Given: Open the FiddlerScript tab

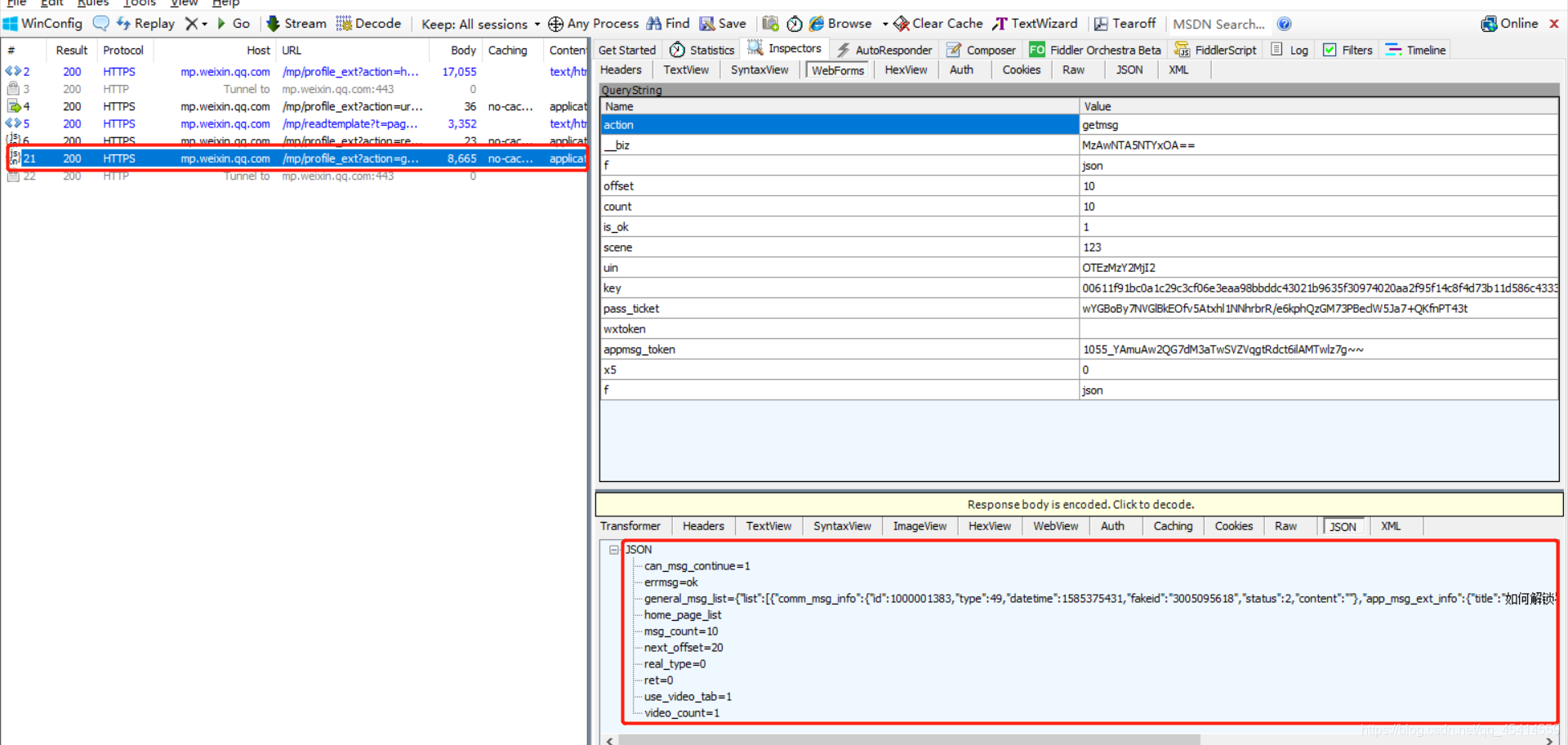Looking at the screenshot, I should coord(1216,50).
